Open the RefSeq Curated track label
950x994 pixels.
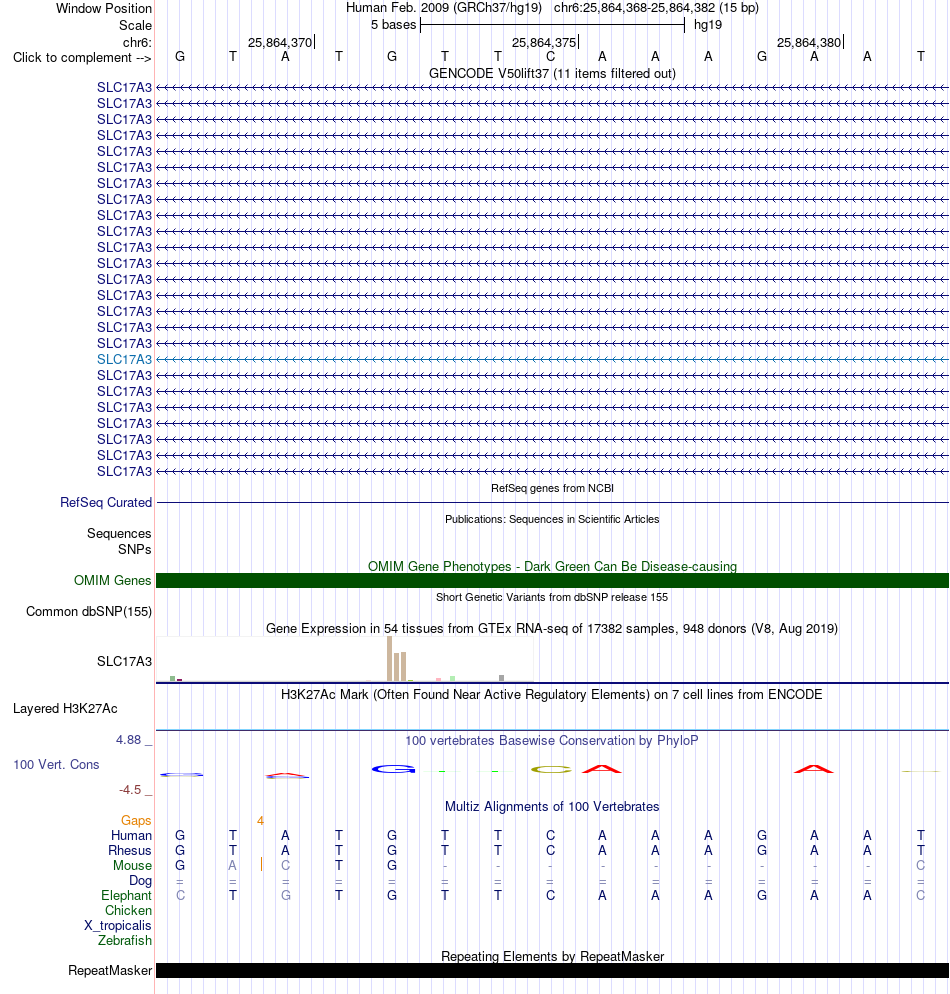click(x=106, y=502)
